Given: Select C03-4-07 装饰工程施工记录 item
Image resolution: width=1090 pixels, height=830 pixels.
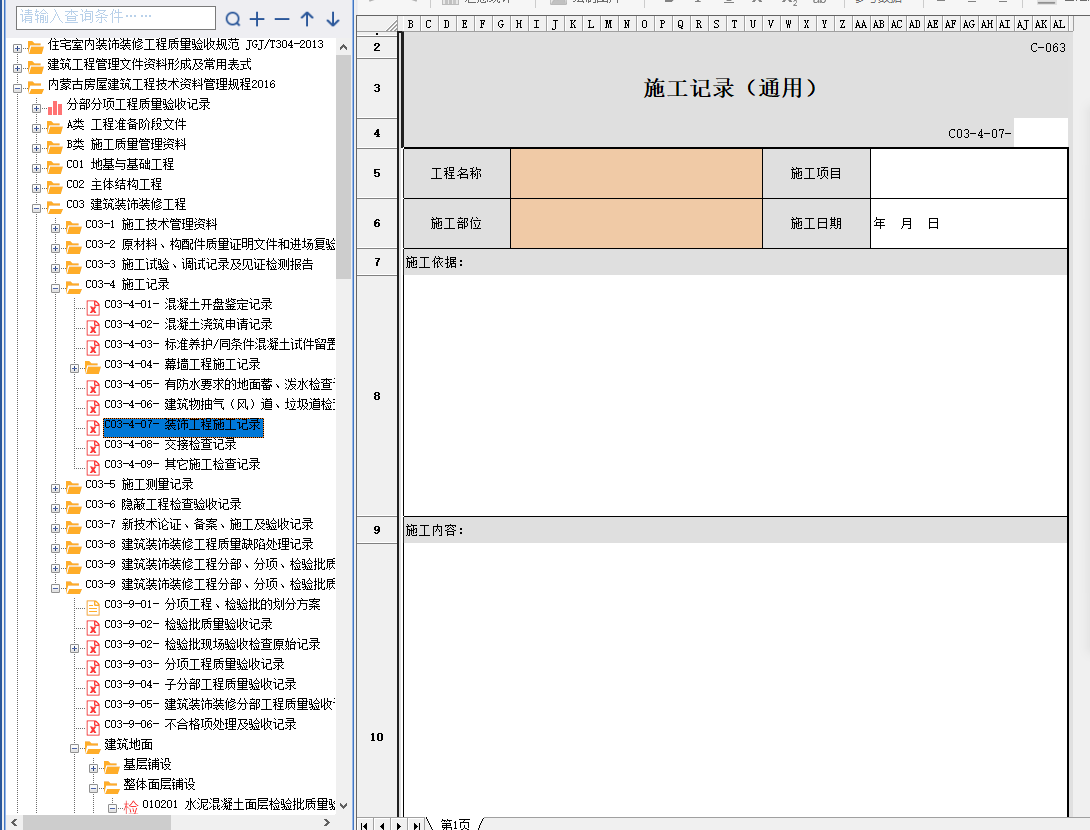Looking at the screenshot, I should 183,425.
